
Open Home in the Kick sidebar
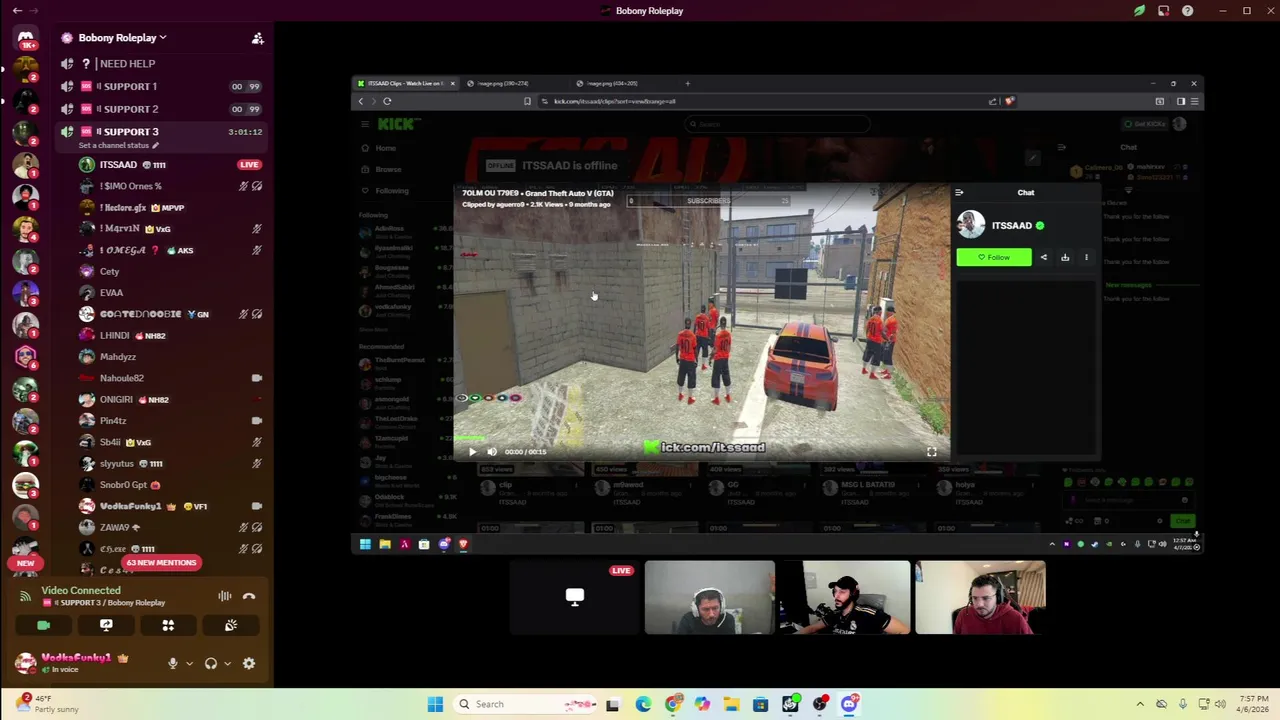pos(385,148)
